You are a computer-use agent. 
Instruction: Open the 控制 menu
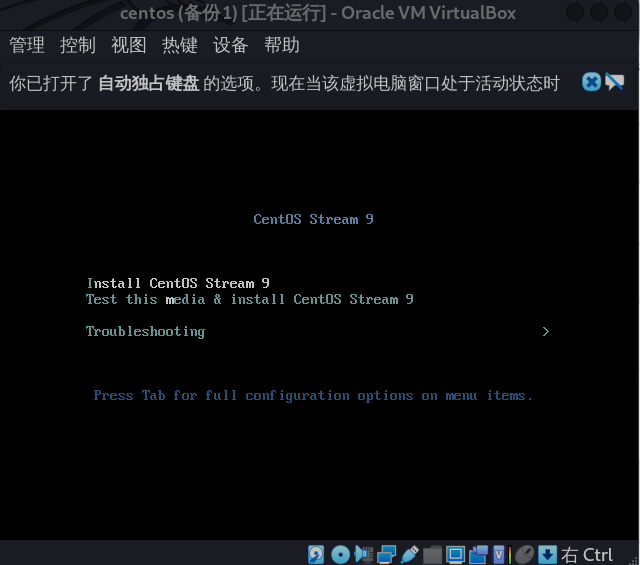tap(78, 45)
